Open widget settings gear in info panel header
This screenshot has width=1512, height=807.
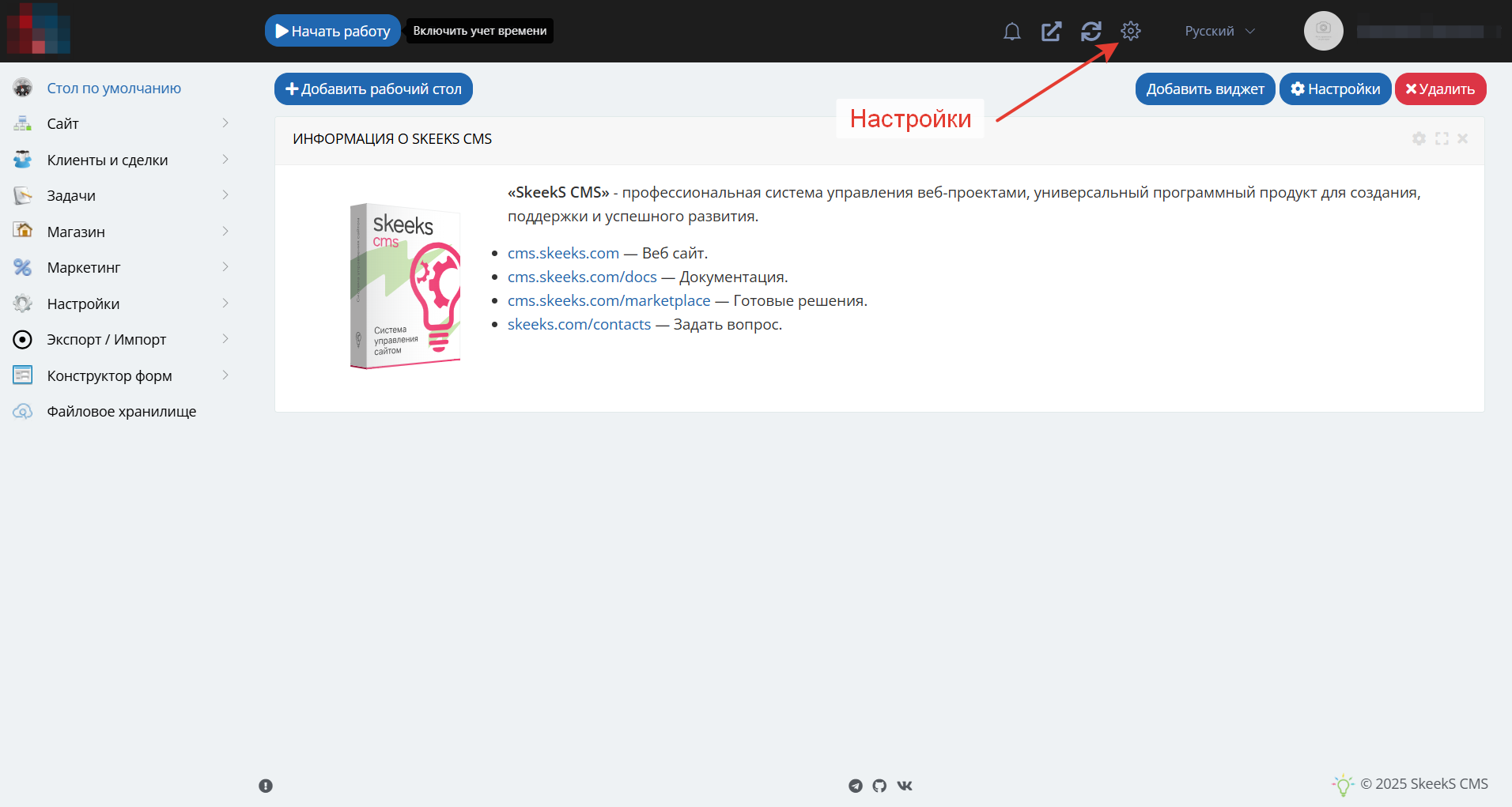click(1419, 138)
